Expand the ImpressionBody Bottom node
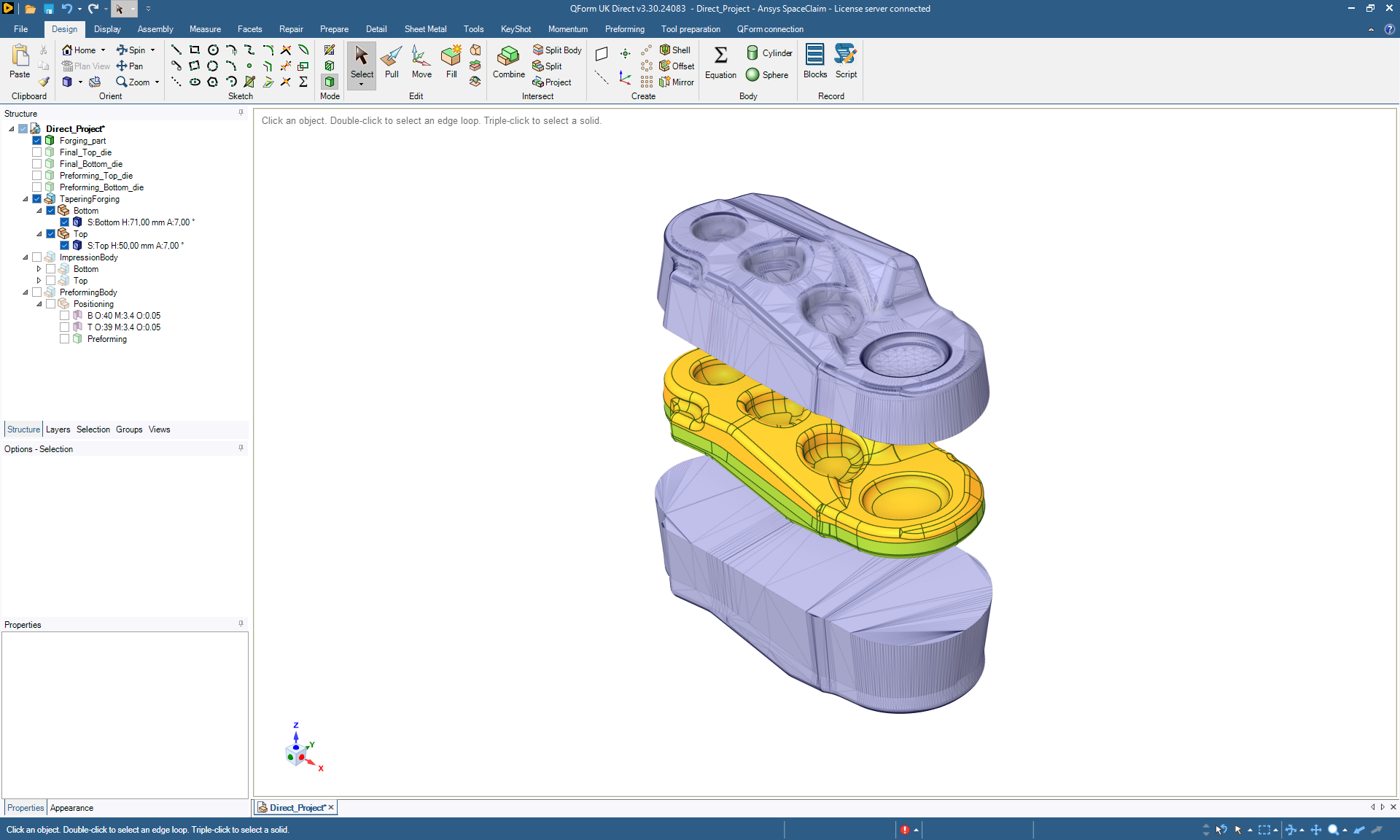 click(x=39, y=269)
